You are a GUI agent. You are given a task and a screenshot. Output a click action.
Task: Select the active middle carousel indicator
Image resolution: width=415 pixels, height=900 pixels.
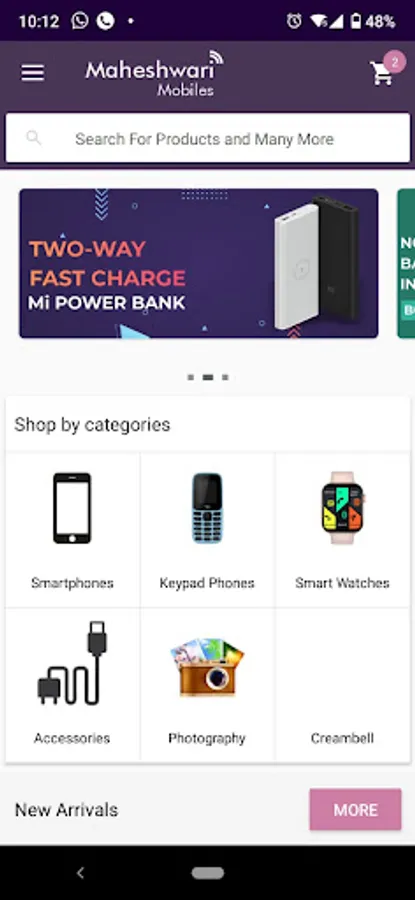(x=208, y=377)
